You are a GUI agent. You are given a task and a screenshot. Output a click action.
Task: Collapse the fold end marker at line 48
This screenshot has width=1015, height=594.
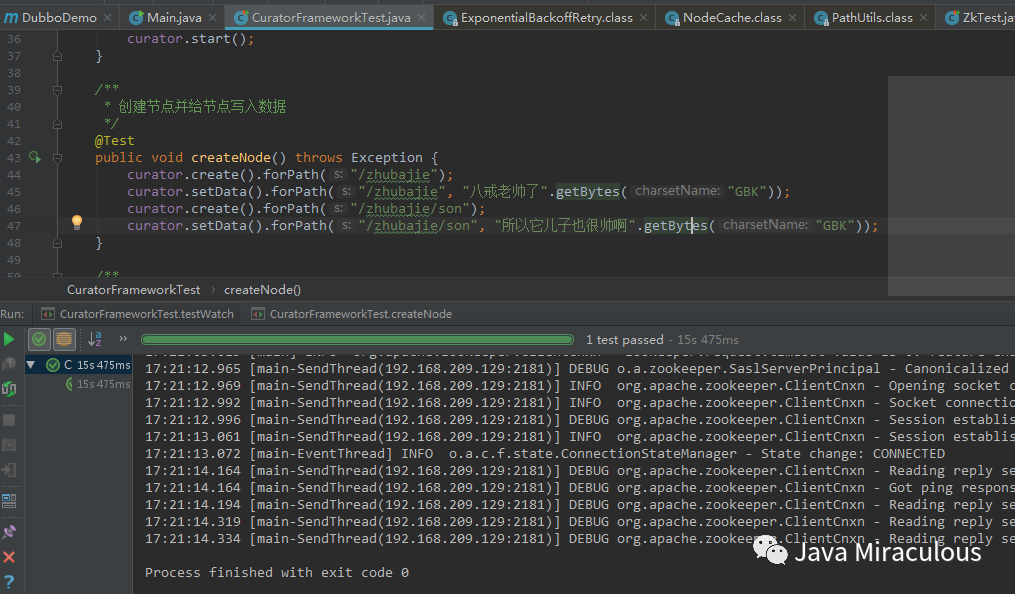click(x=57, y=243)
